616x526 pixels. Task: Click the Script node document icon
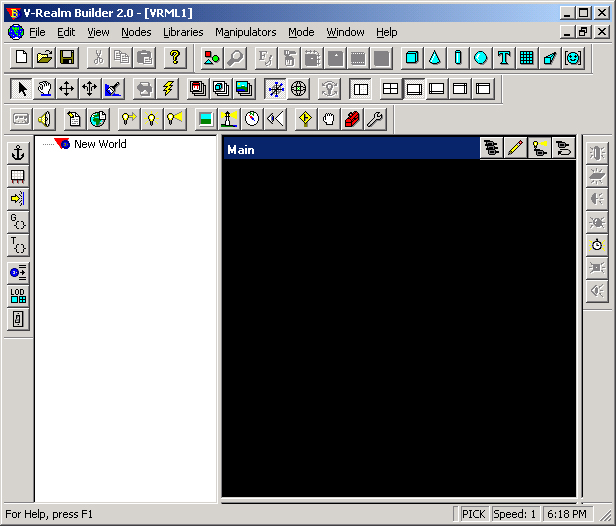(x=75, y=119)
